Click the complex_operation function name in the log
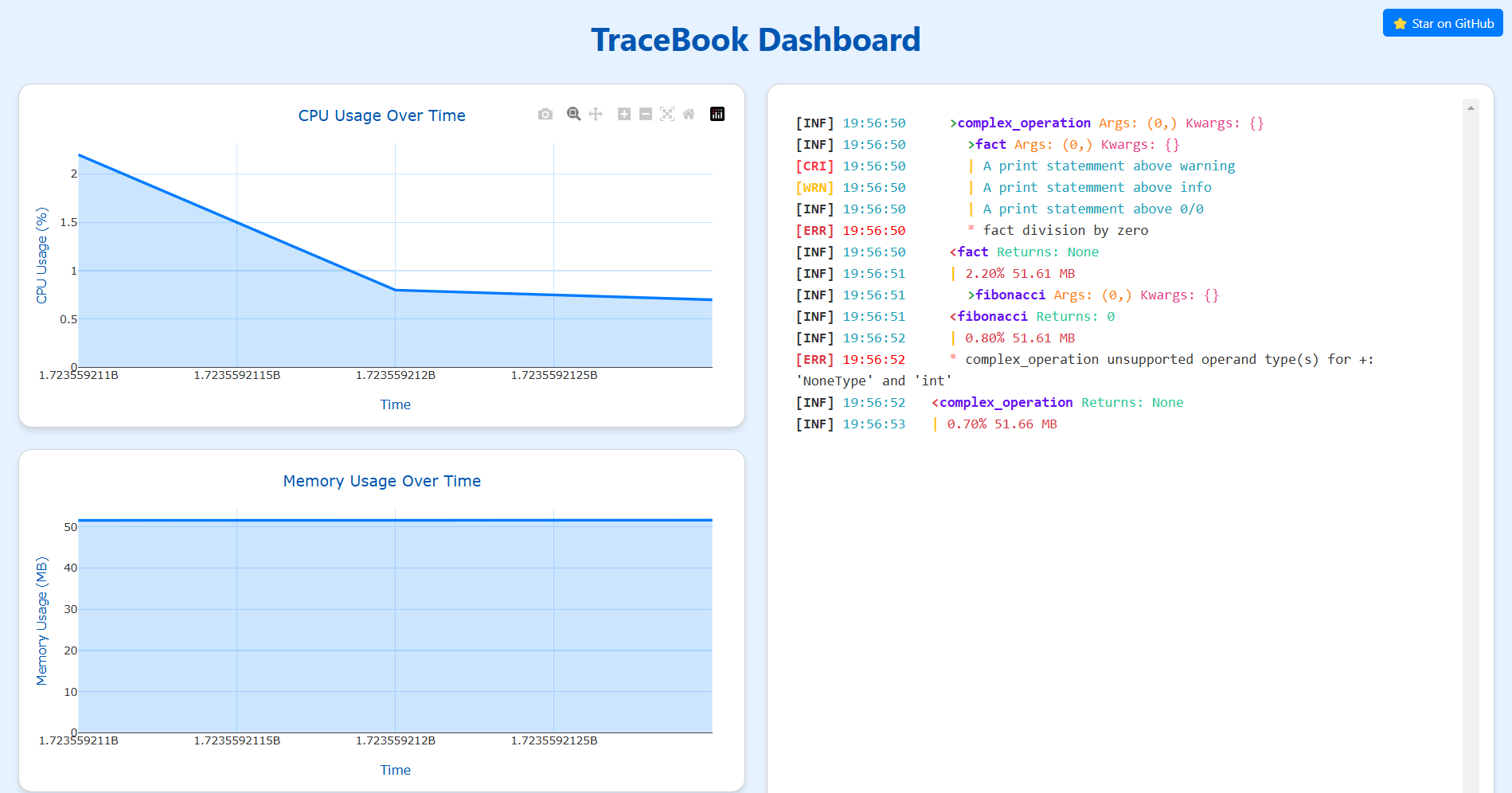 [1024, 123]
